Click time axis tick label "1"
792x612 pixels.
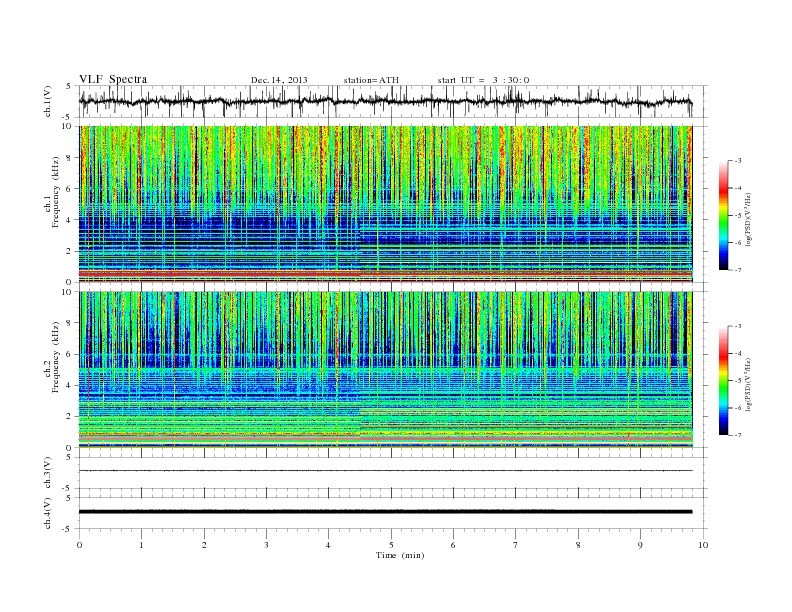(141, 545)
